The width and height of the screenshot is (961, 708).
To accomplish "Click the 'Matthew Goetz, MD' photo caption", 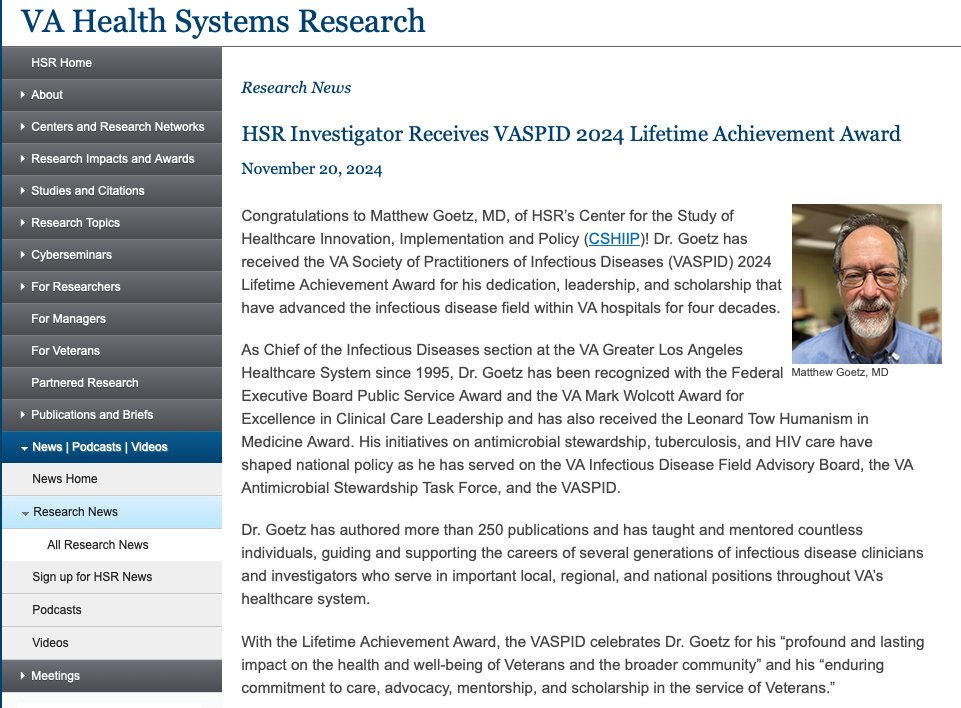I will tap(840, 372).
